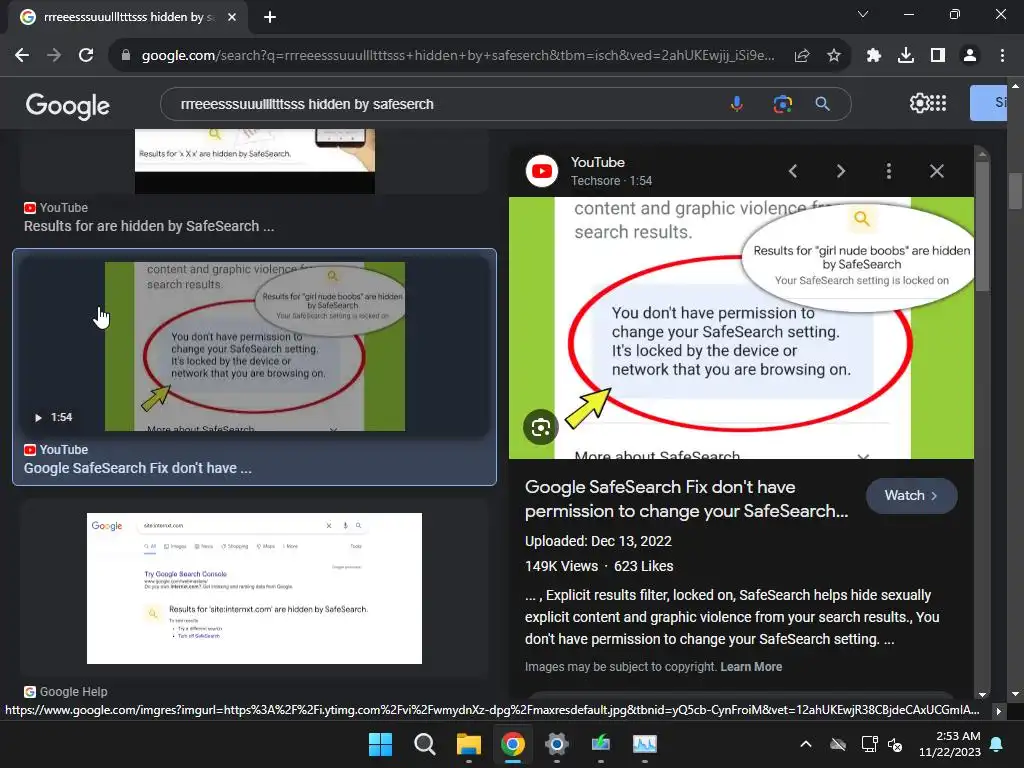Image resolution: width=1024 pixels, height=768 pixels.
Task: Open Windows notifications bell
Action: (x=997, y=744)
